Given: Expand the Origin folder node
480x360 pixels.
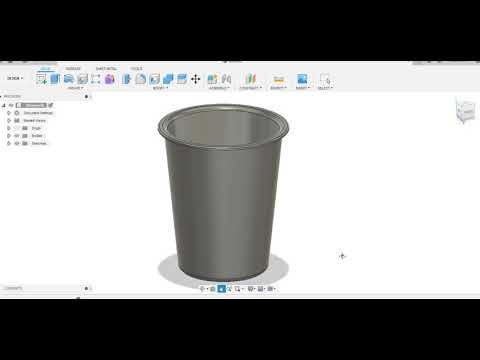Looking at the screenshot, I should click(9, 128).
